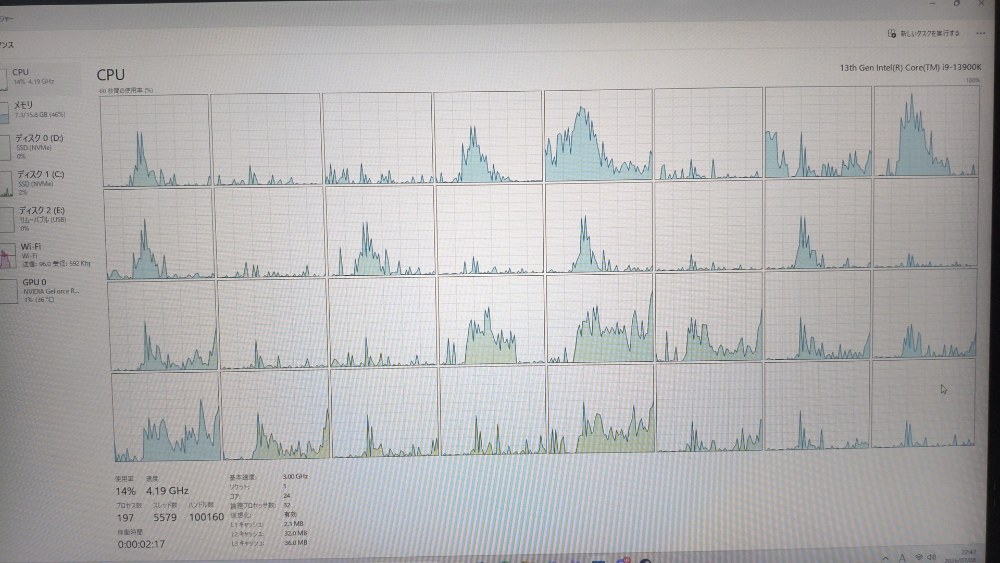Select ディスク 1 (C:) mini graph
The image size is (1000, 563).
[x=6, y=184]
